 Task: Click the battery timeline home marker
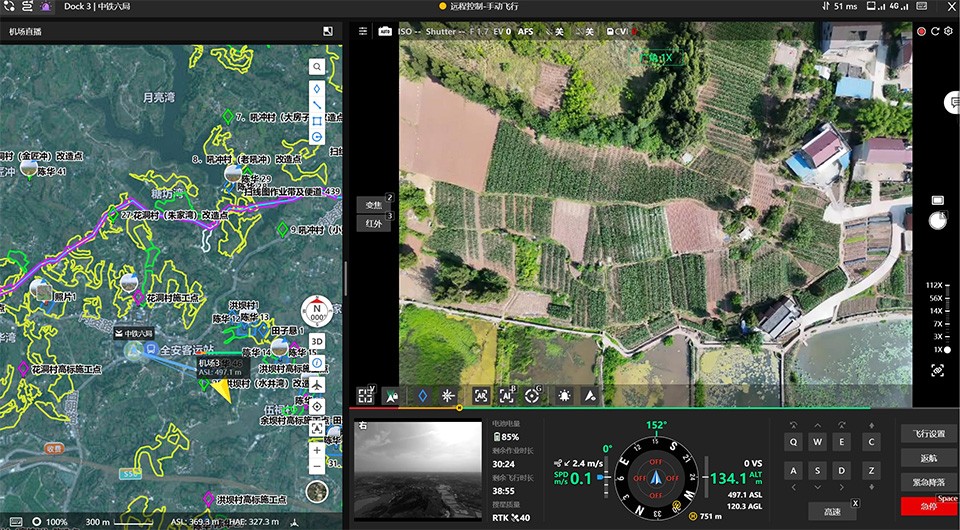coord(459,408)
